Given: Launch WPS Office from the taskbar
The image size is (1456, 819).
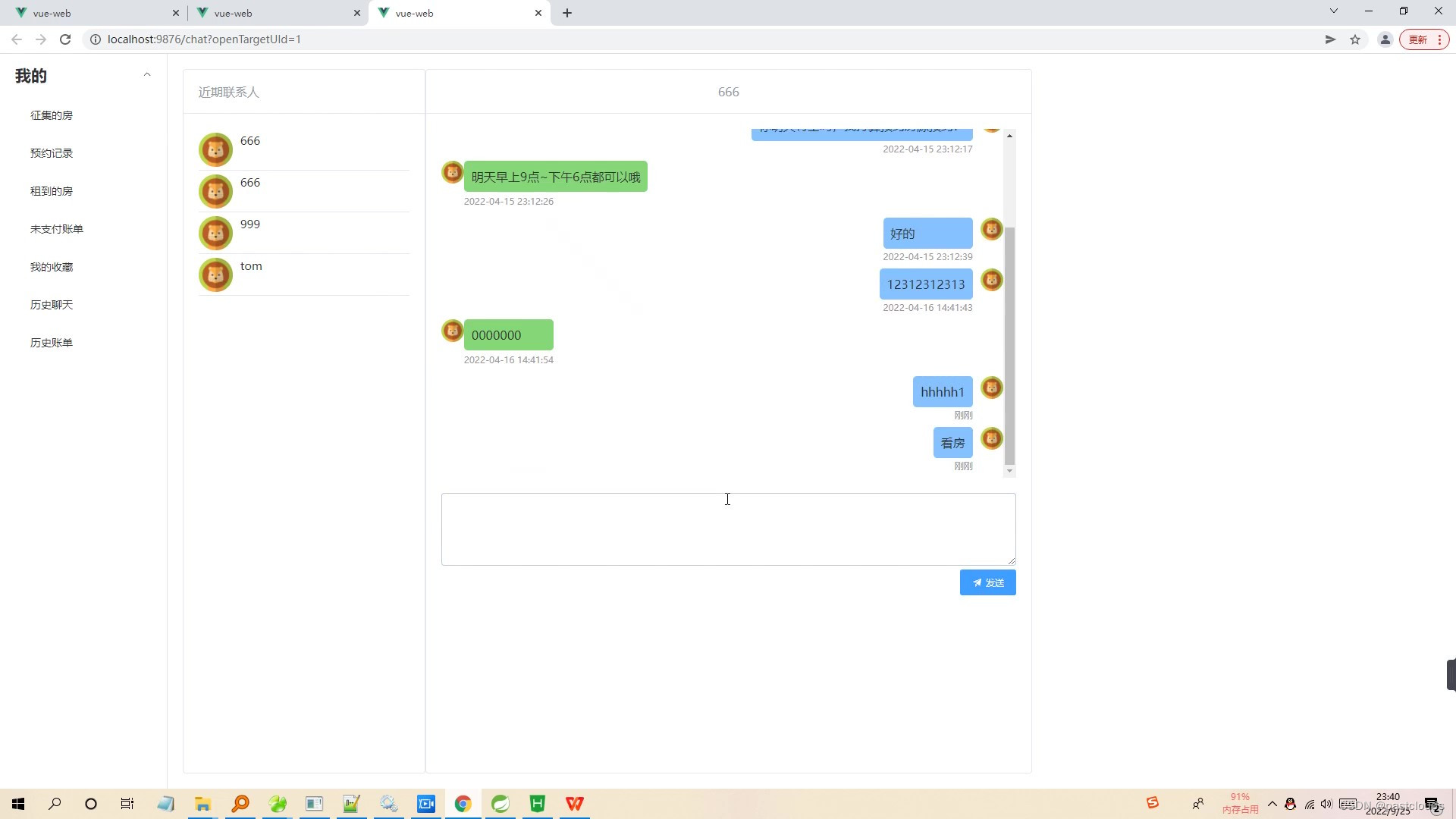Looking at the screenshot, I should (575, 803).
